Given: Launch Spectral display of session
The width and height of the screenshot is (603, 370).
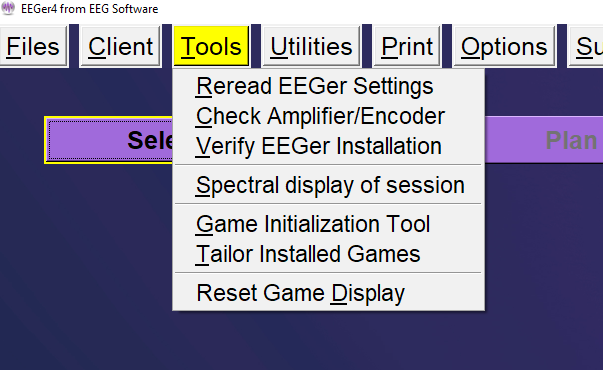Looking at the screenshot, I should point(328,185).
